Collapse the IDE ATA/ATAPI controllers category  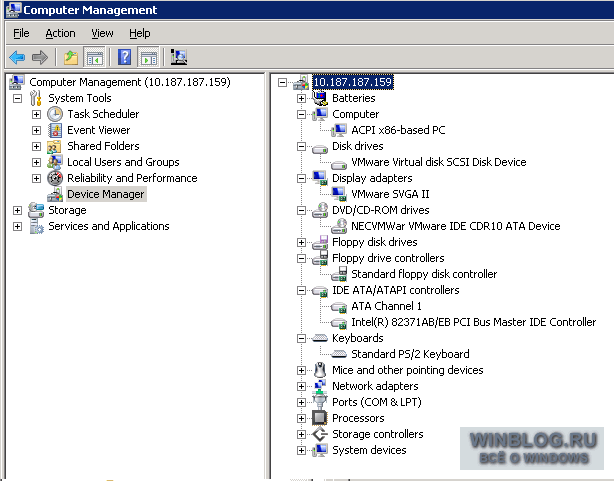coord(301,290)
